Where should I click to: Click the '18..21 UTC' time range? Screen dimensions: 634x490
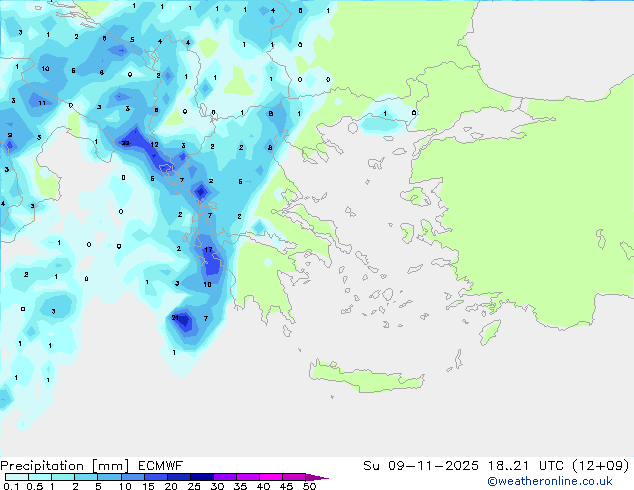coord(526,466)
